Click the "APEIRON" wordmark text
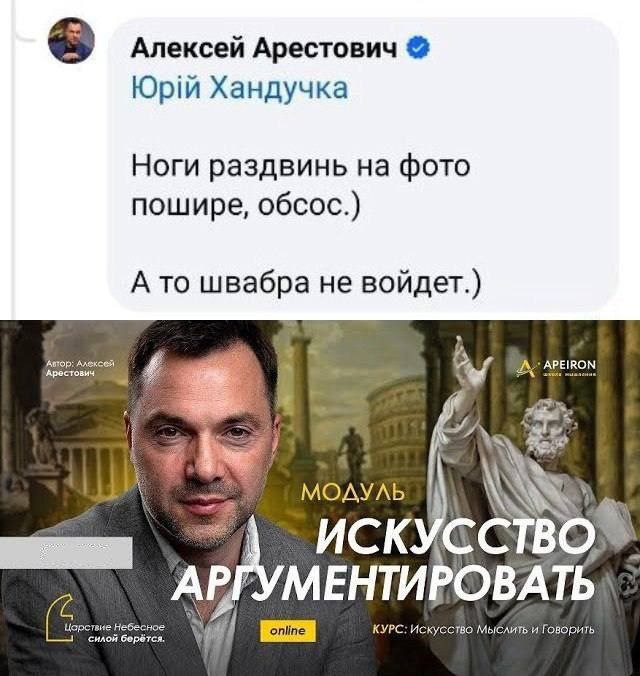Image resolution: width=640 pixels, height=676 pixels. (569, 366)
